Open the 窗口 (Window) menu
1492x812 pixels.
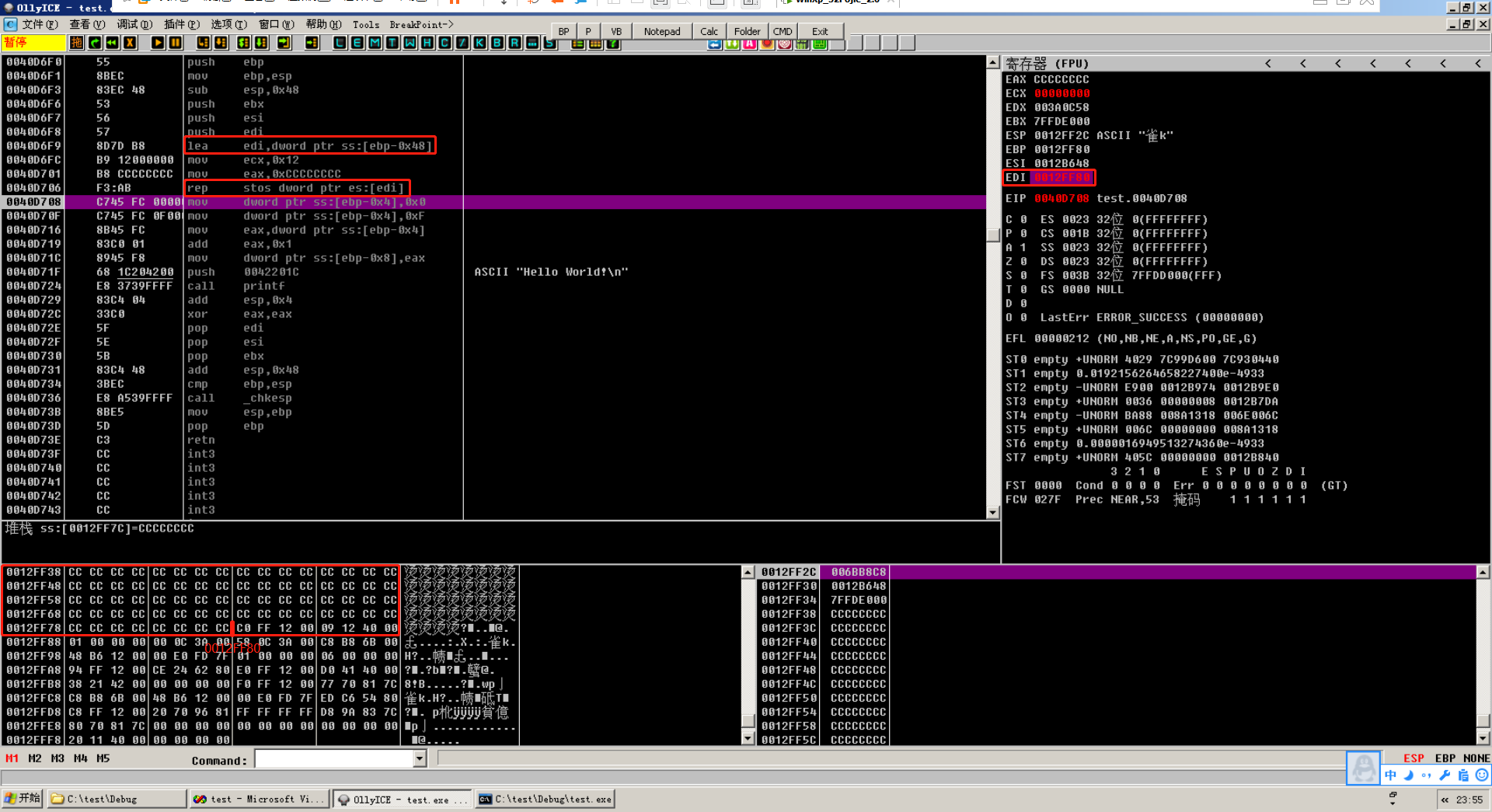pos(277,24)
